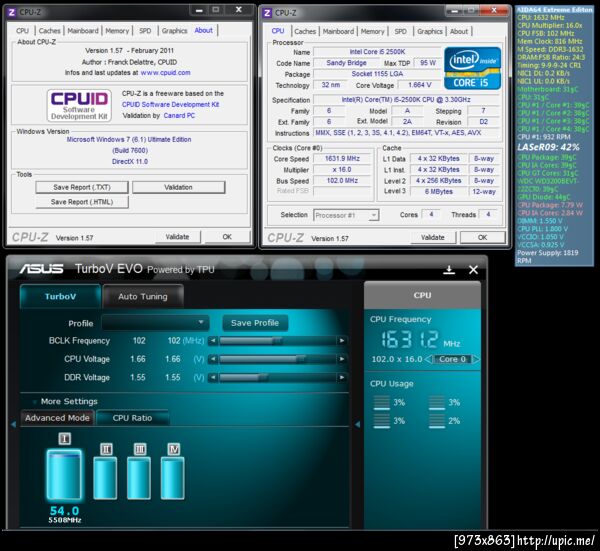The image size is (600, 551).
Task: Switch to the Auto Tuning tab
Action: (143, 297)
